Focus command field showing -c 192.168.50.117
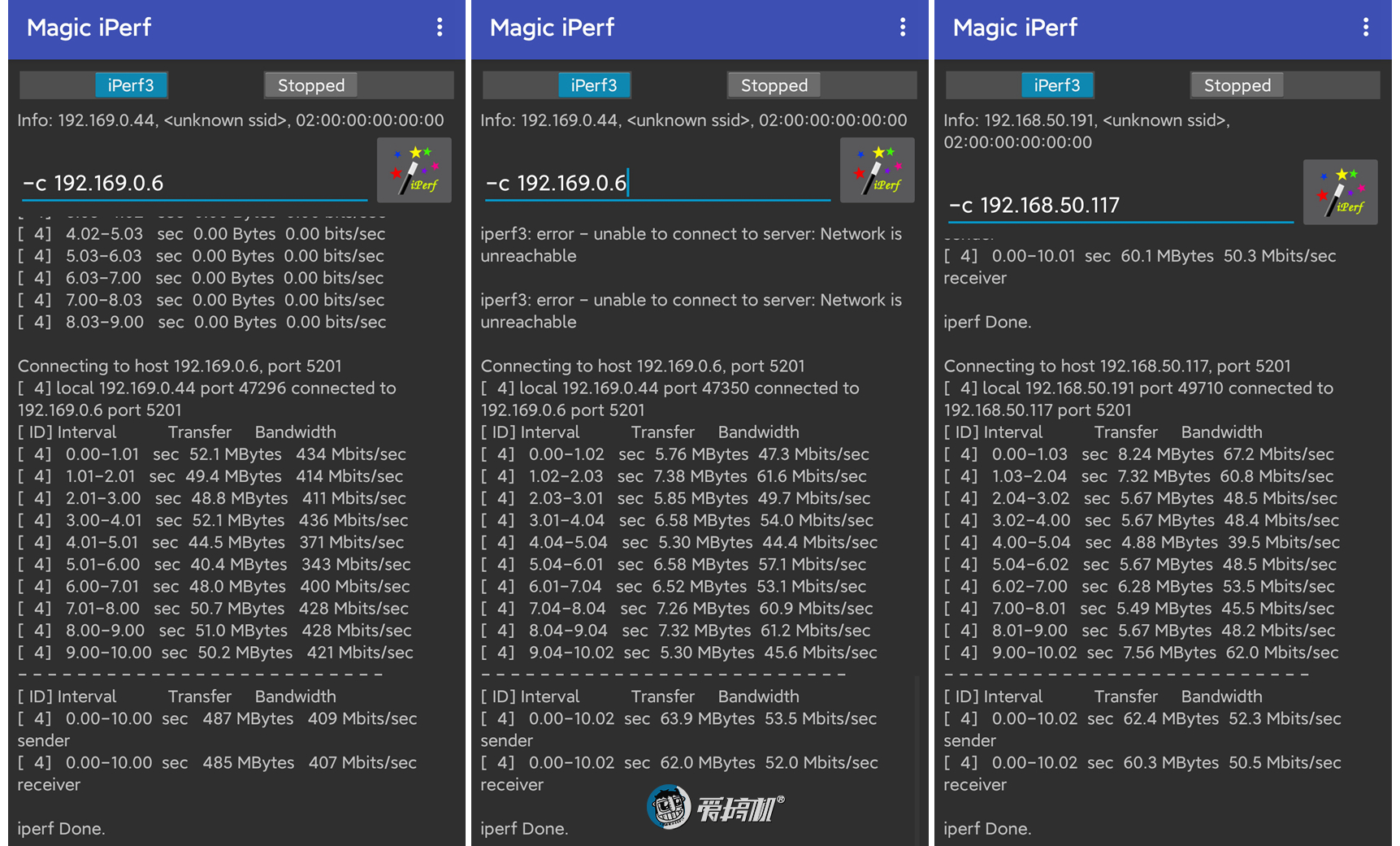The width and height of the screenshot is (1400, 846). click(x=1120, y=206)
